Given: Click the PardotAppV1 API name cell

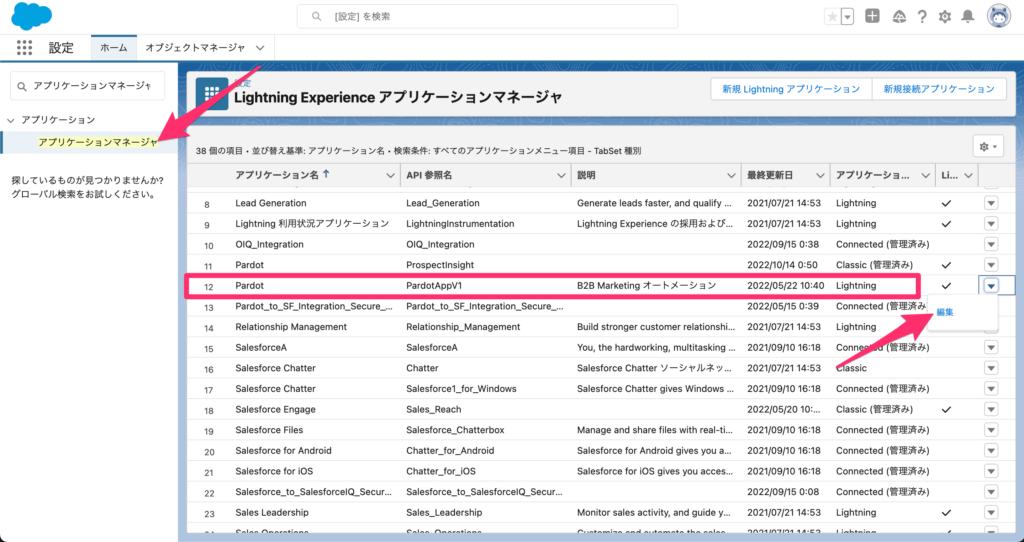Looking at the screenshot, I should click(x=434, y=285).
